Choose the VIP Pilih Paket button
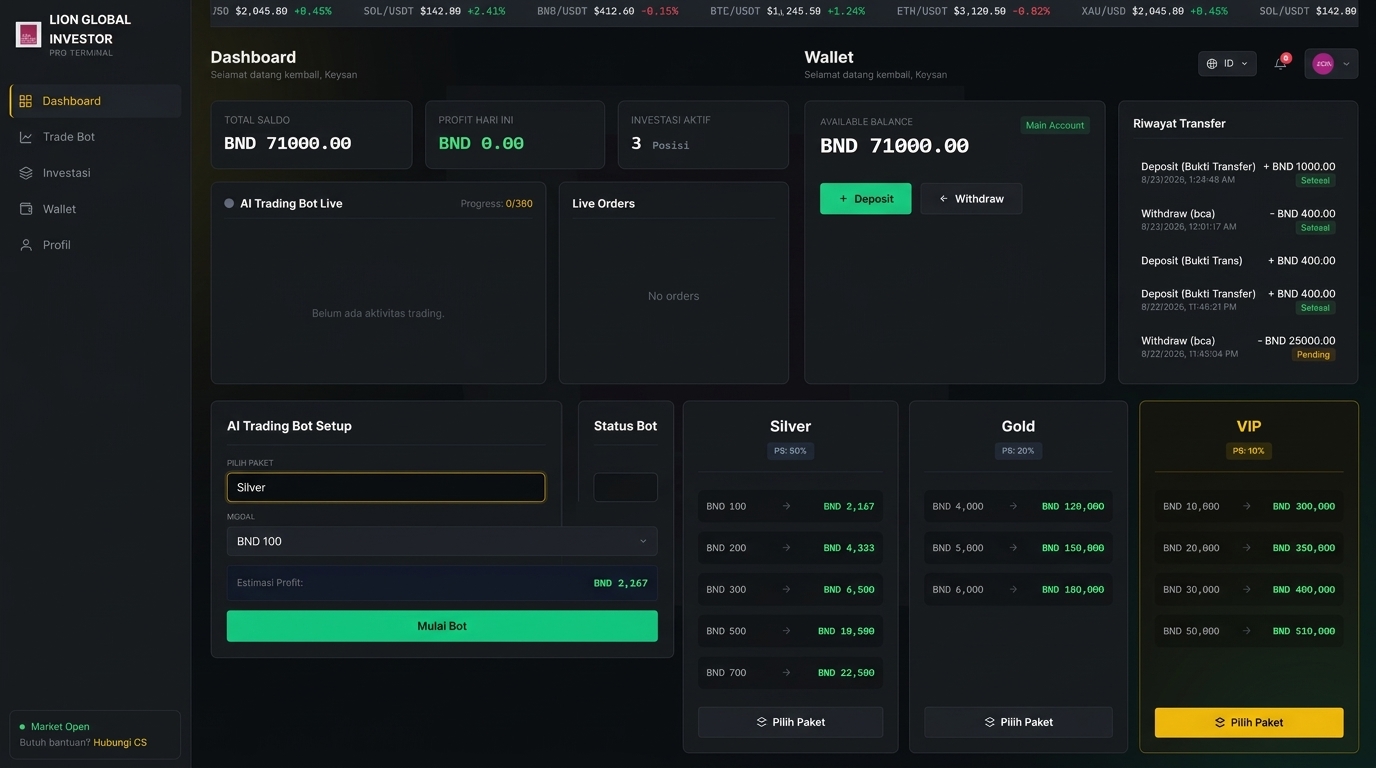Viewport: 1376px width, 768px height. [x=1249, y=722]
